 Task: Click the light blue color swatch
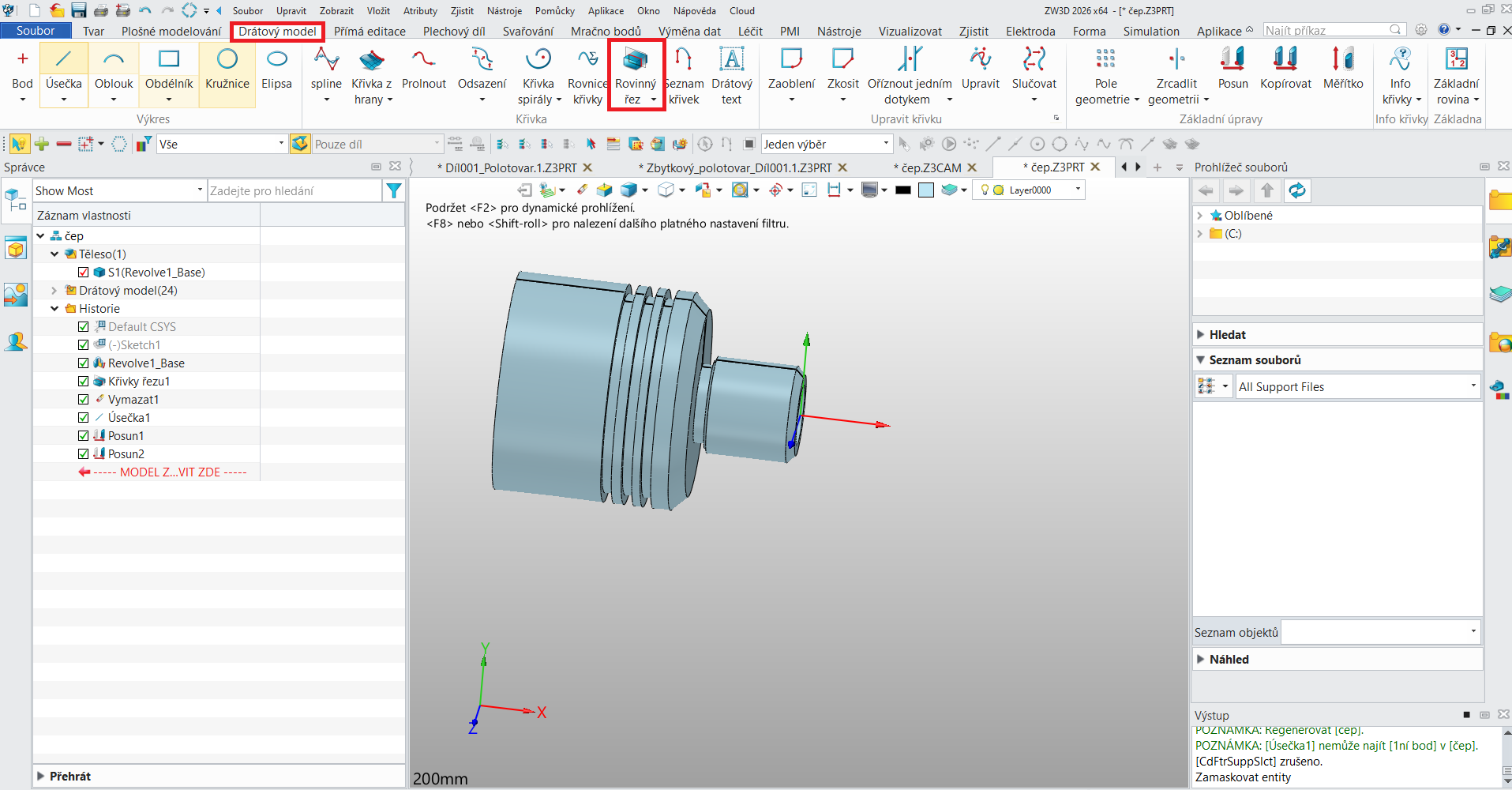pyautogui.click(x=926, y=190)
